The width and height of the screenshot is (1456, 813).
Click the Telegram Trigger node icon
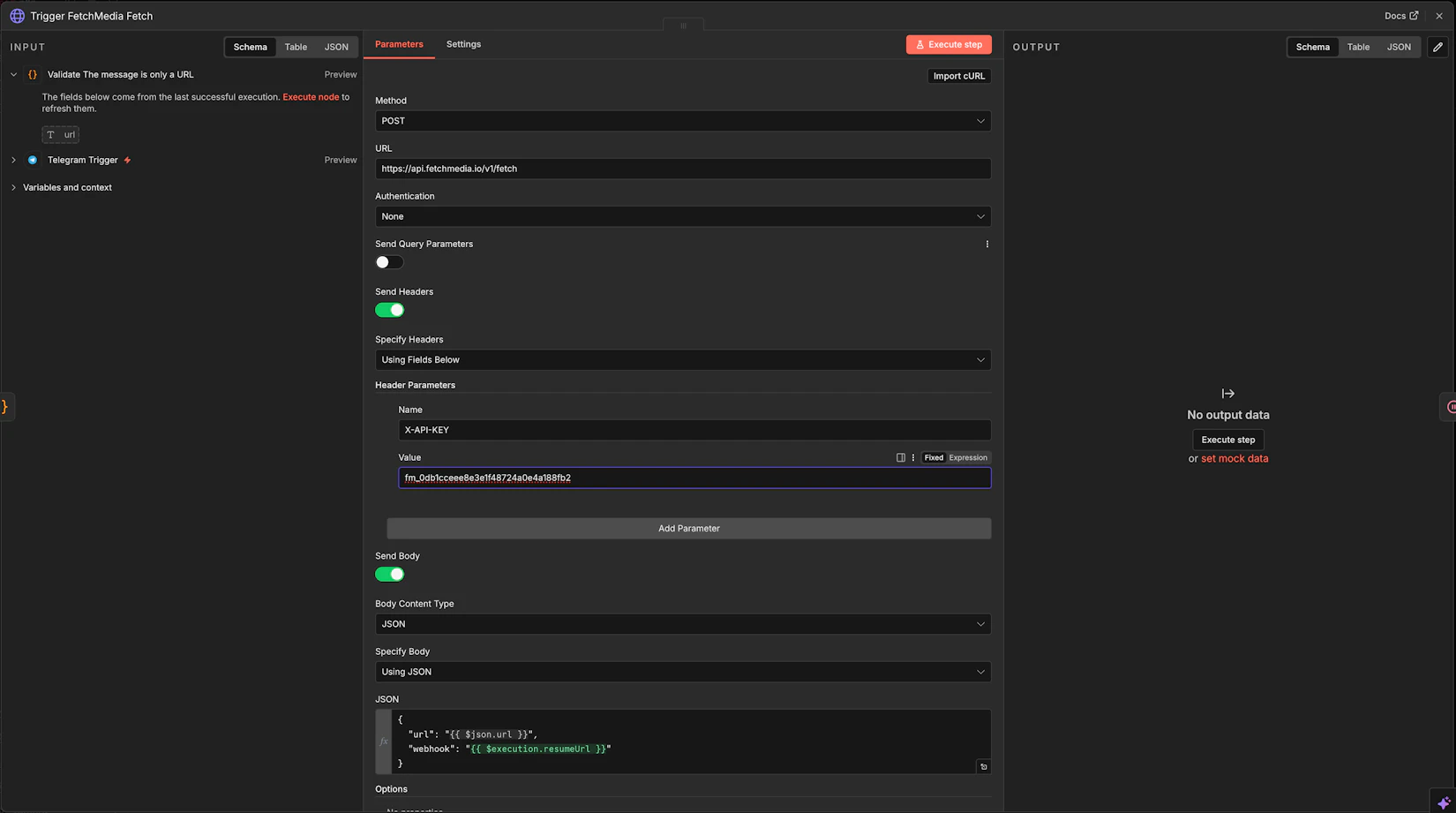point(33,160)
